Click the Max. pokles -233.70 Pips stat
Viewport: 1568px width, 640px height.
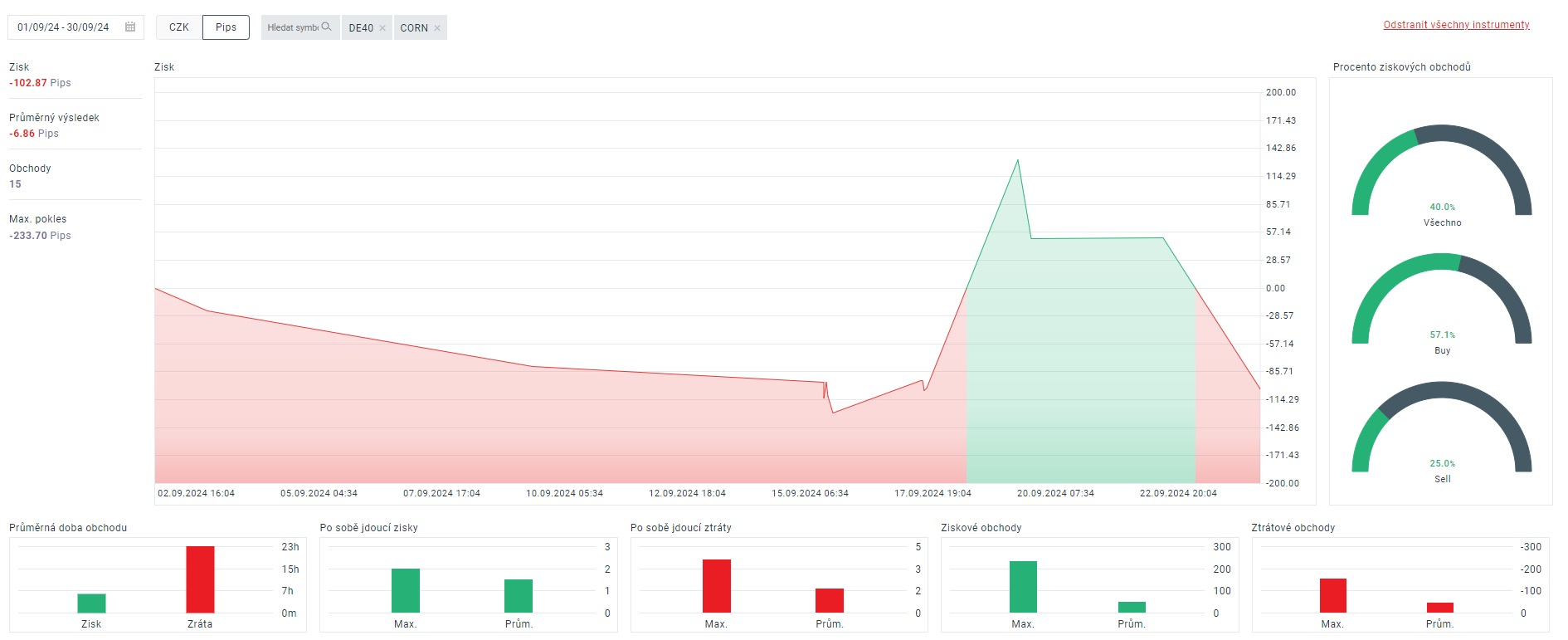pyautogui.click(x=40, y=227)
